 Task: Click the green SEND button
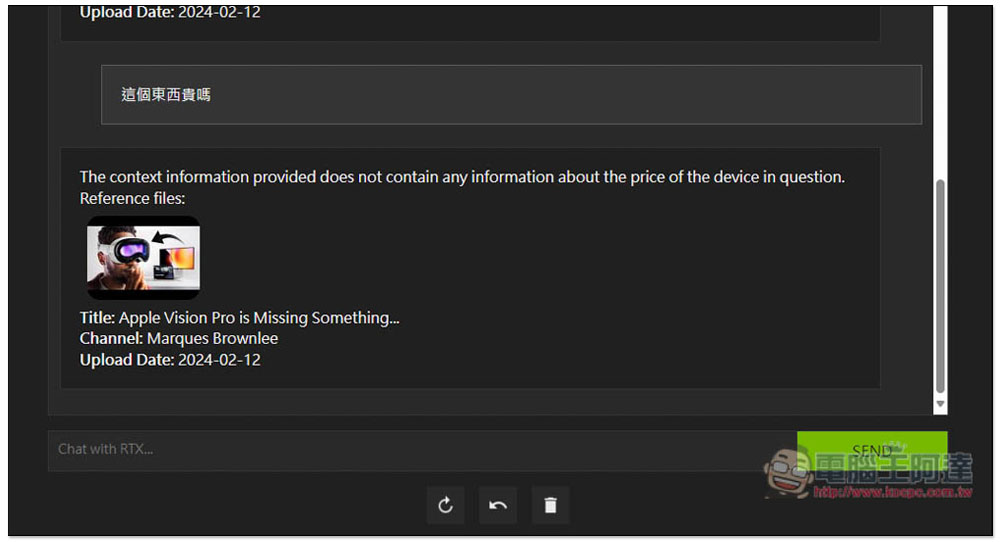point(872,451)
